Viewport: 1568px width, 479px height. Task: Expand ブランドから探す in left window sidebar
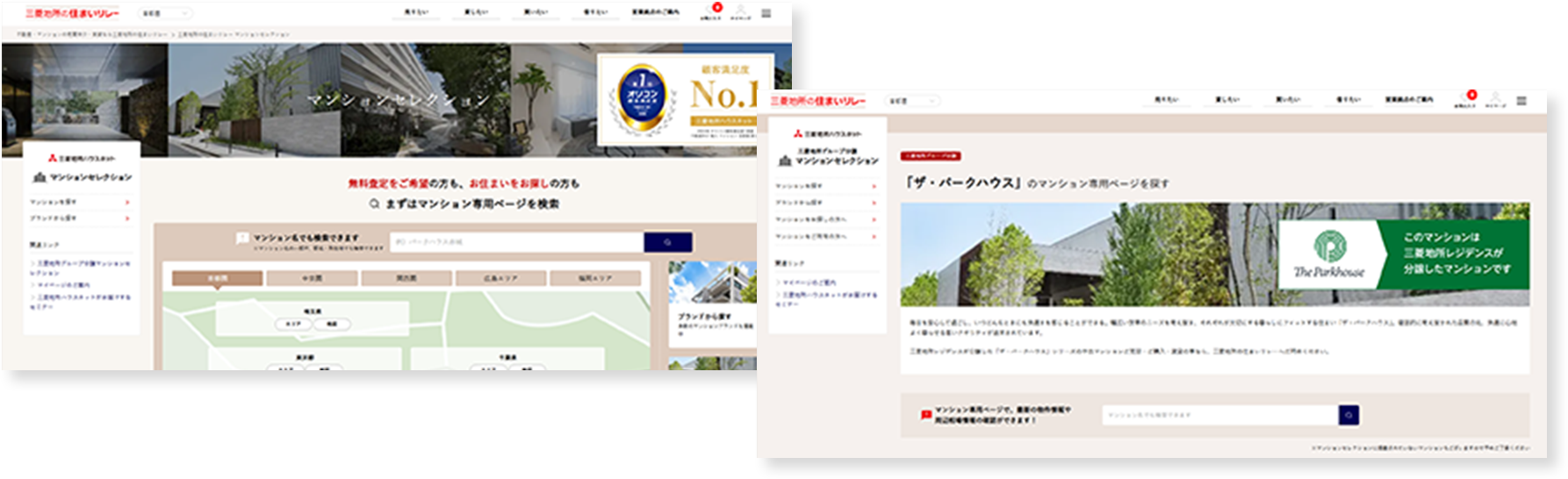pyautogui.click(x=81, y=218)
